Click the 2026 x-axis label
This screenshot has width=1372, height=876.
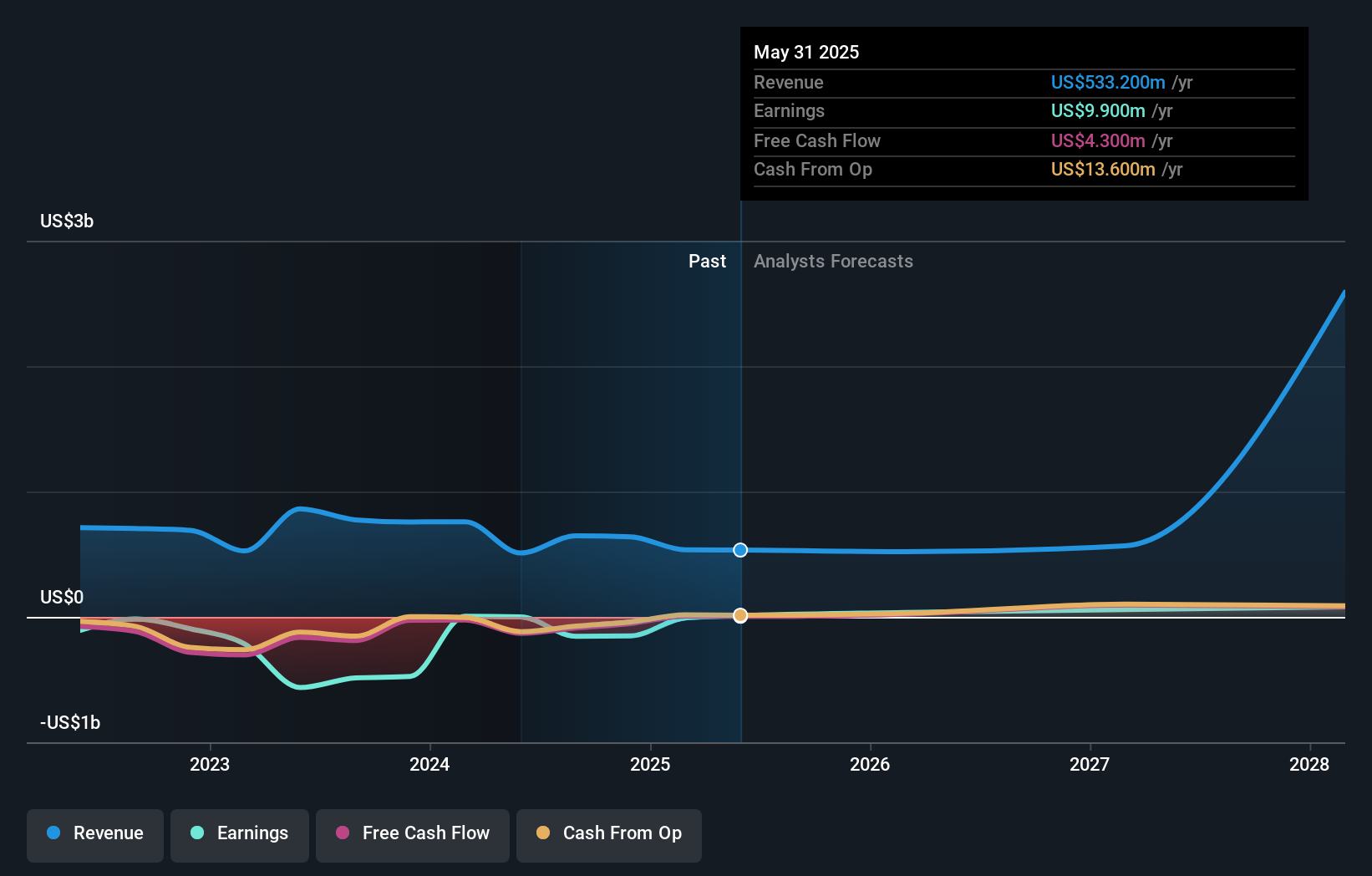(870, 764)
